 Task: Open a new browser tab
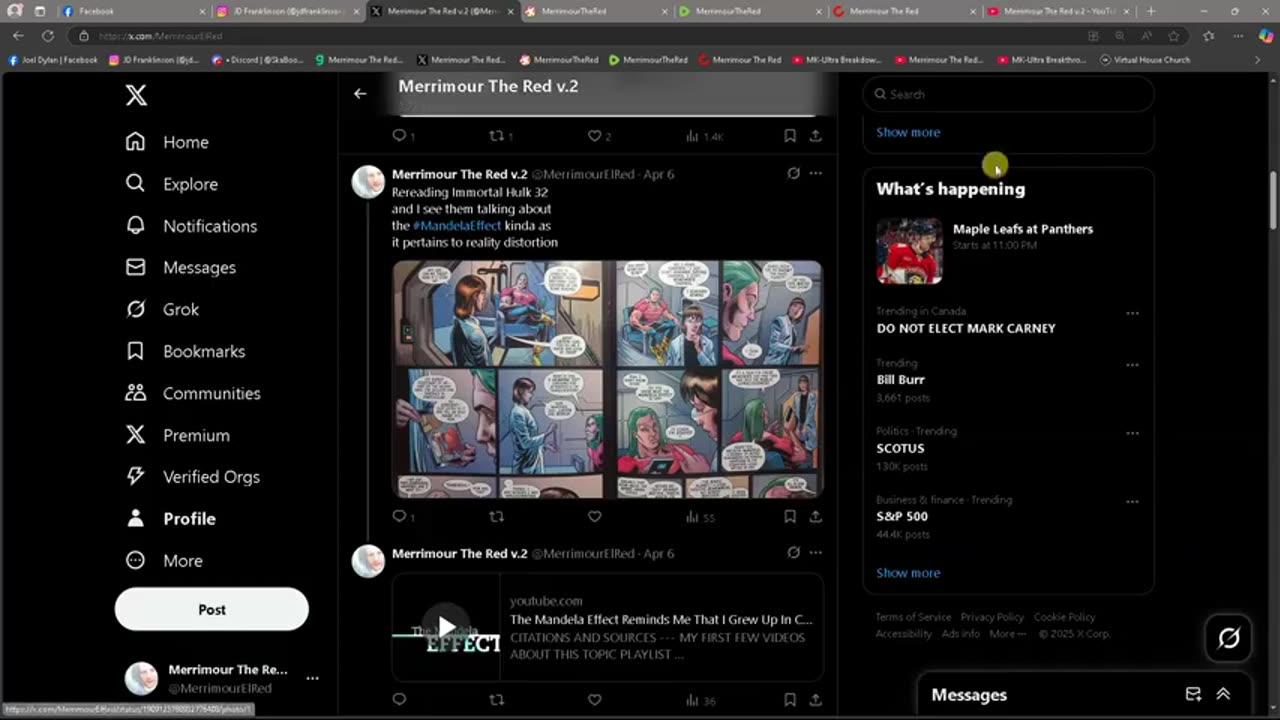pyautogui.click(x=1151, y=11)
